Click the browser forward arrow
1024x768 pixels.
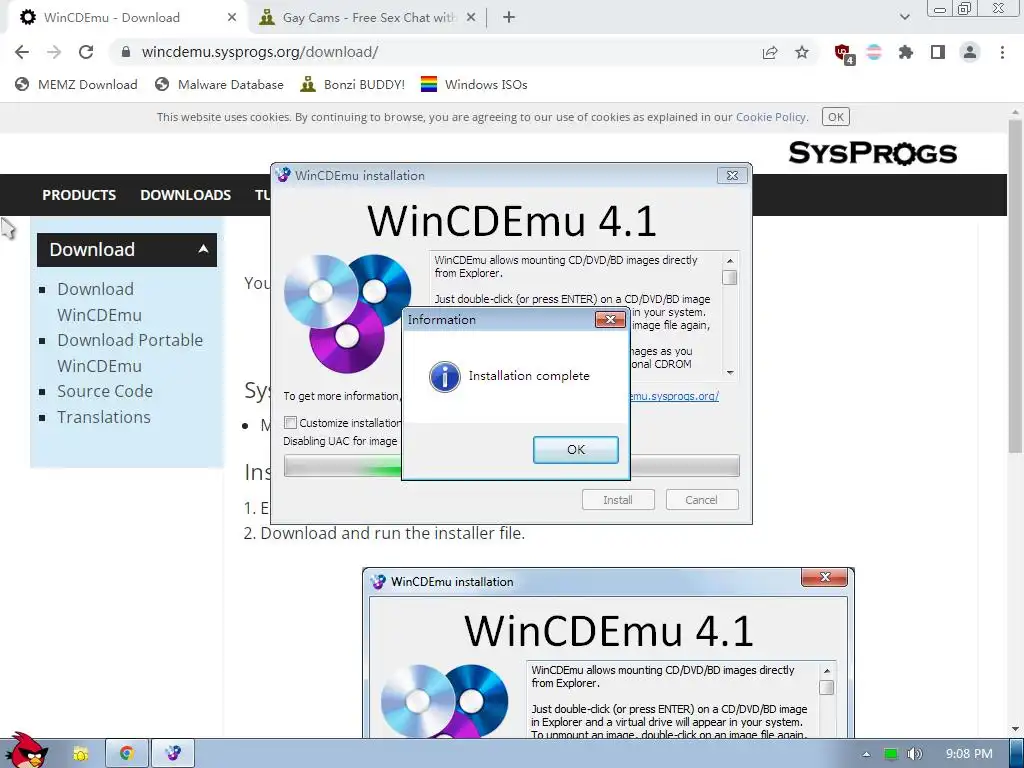pos(54,52)
